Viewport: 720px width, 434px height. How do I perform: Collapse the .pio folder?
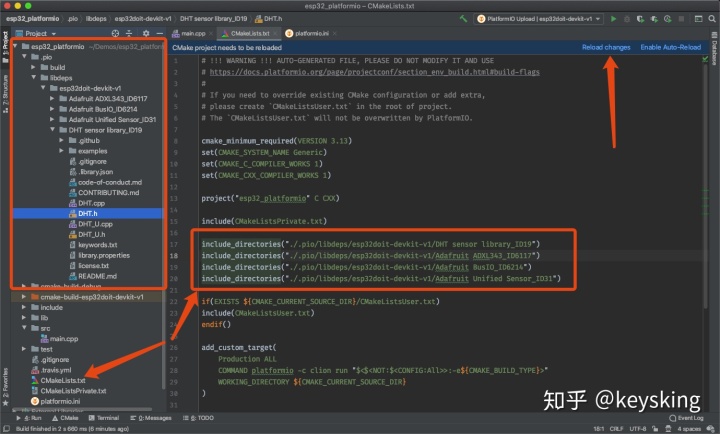click(x=24, y=57)
